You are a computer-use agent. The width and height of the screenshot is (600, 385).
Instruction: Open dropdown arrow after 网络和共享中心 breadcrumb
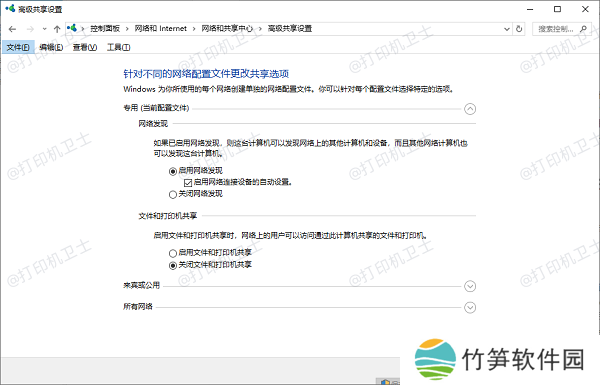[260, 29]
